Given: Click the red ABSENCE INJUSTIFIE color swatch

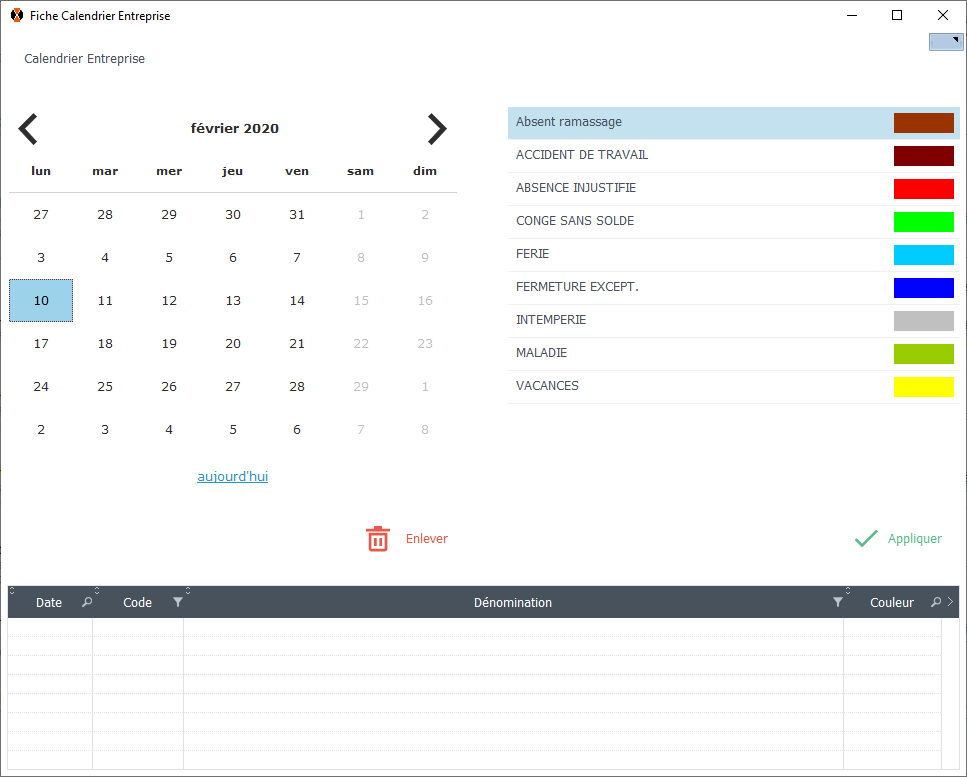Looking at the screenshot, I should [923, 189].
